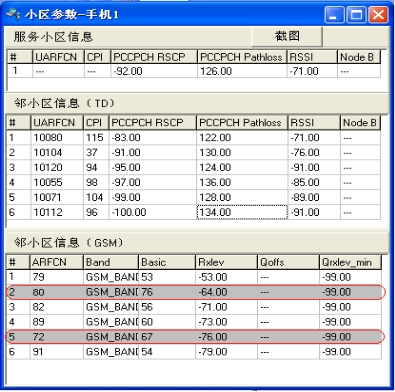Image resolution: width=395 pixels, height=392 pixels.
Task: Click CPI value 115 in TD table
Action: coord(96,137)
